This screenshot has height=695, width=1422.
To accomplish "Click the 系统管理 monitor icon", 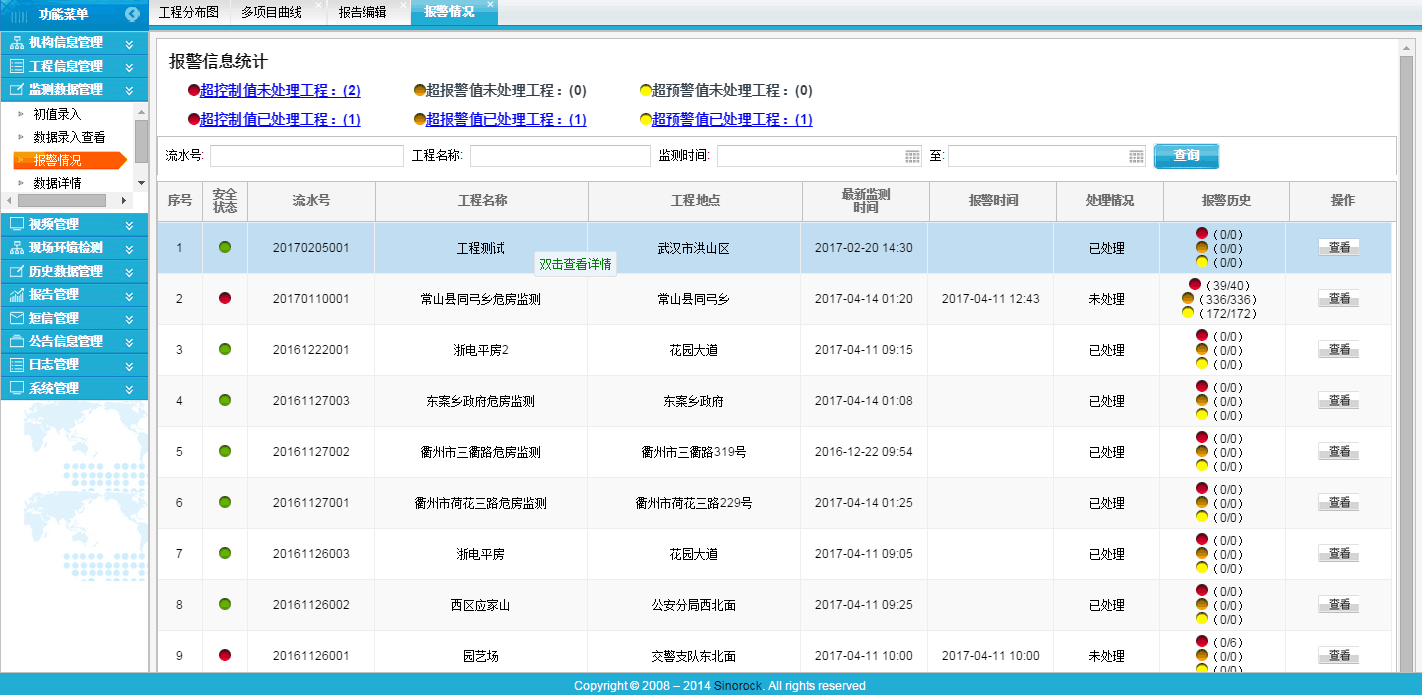I will 16,388.
